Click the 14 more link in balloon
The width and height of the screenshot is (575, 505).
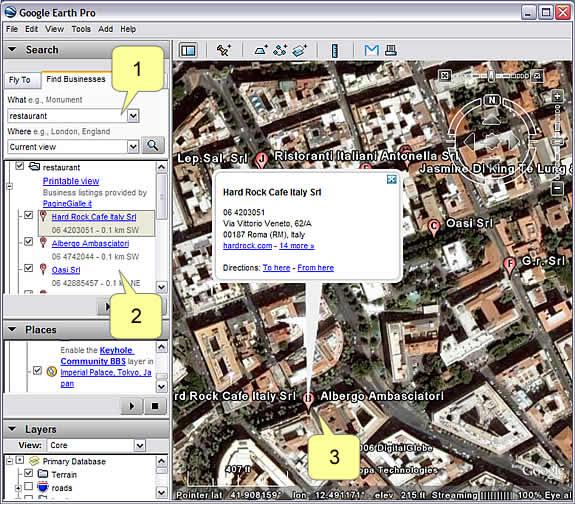(297, 246)
